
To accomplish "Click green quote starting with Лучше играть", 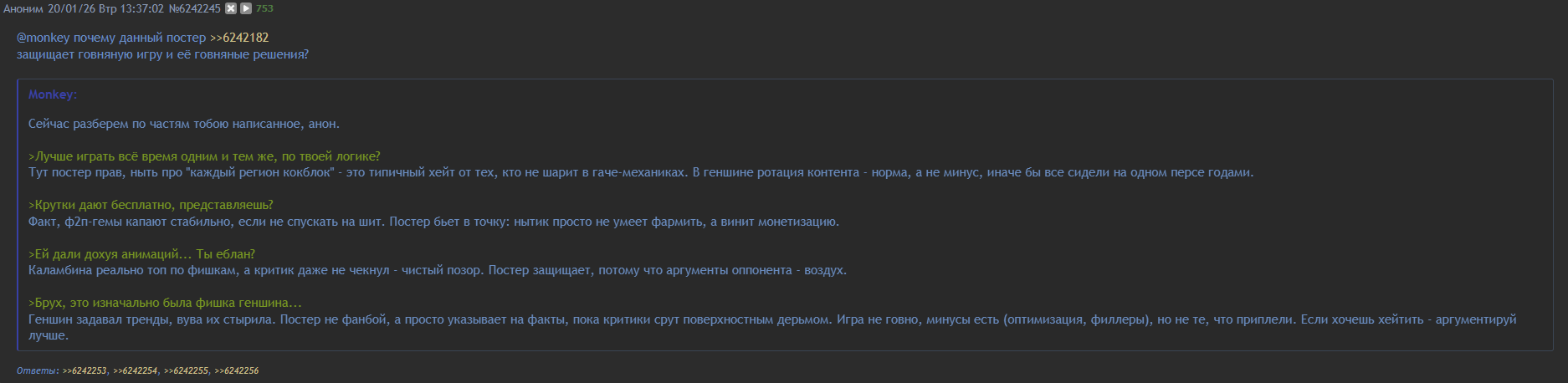I will pyautogui.click(x=204, y=156).
